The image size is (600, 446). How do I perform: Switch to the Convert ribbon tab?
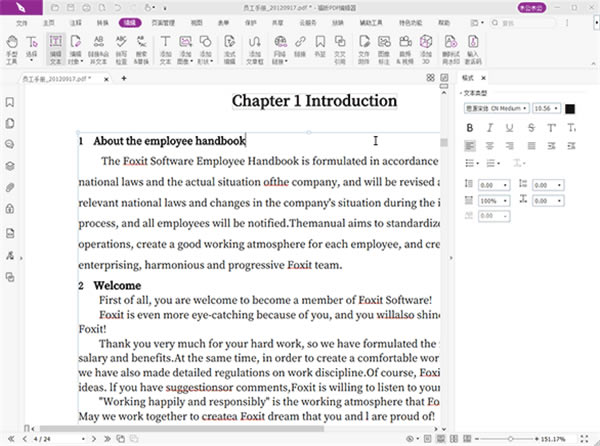[x=103, y=23]
